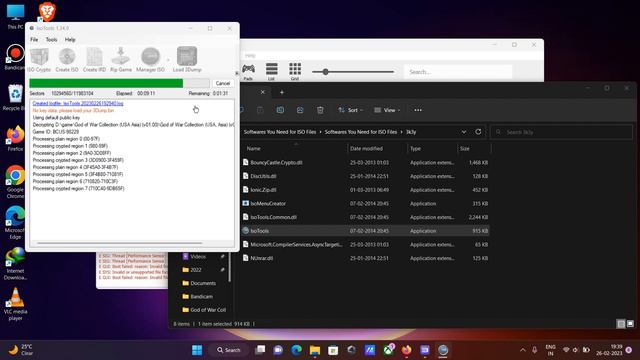
Task: Open the File menu in IsoTools
Action: click(x=34, y=40)
